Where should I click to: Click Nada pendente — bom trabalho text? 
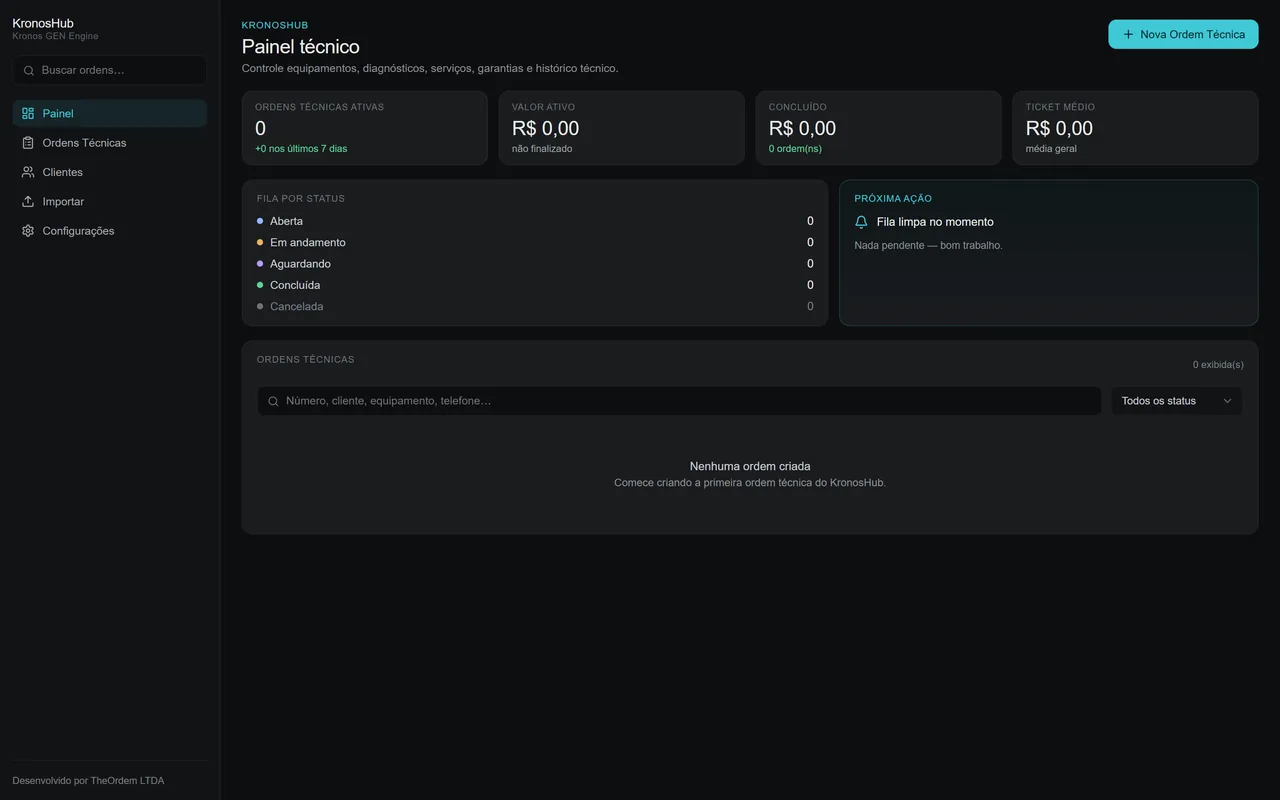pos(928,246)
